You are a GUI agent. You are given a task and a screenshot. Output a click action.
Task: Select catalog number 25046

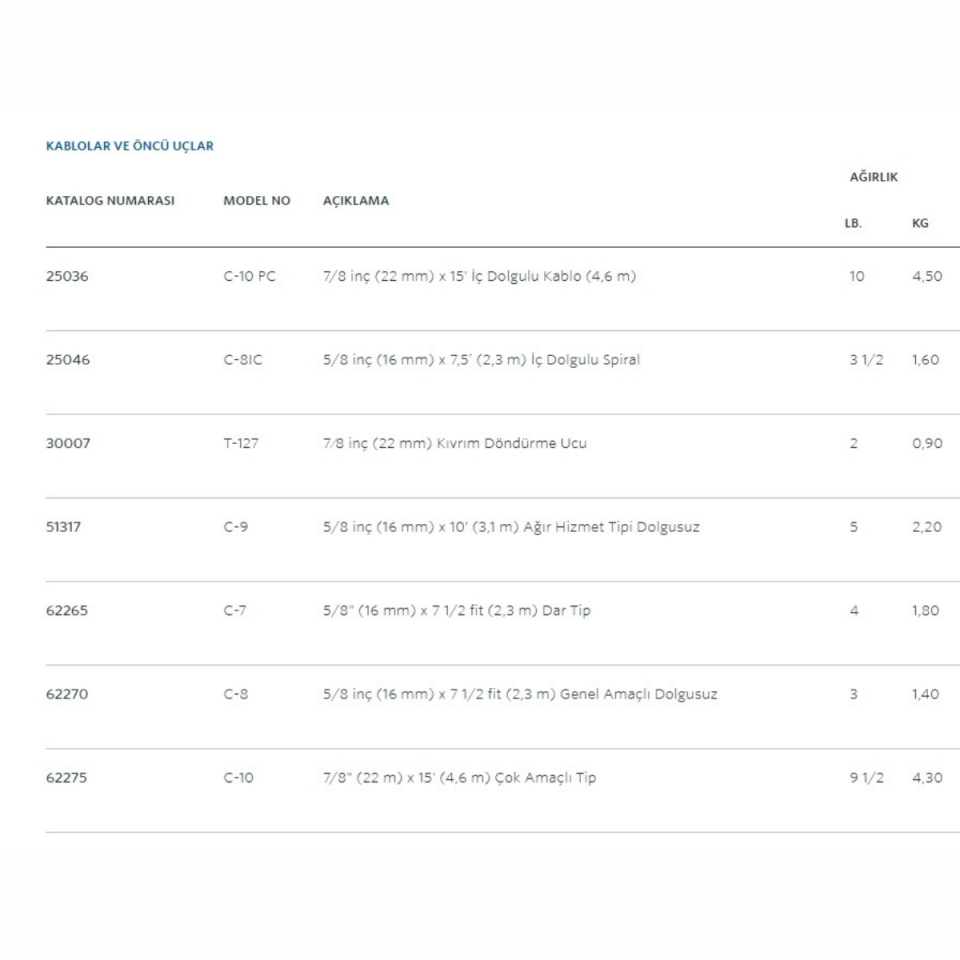[68, 360]
